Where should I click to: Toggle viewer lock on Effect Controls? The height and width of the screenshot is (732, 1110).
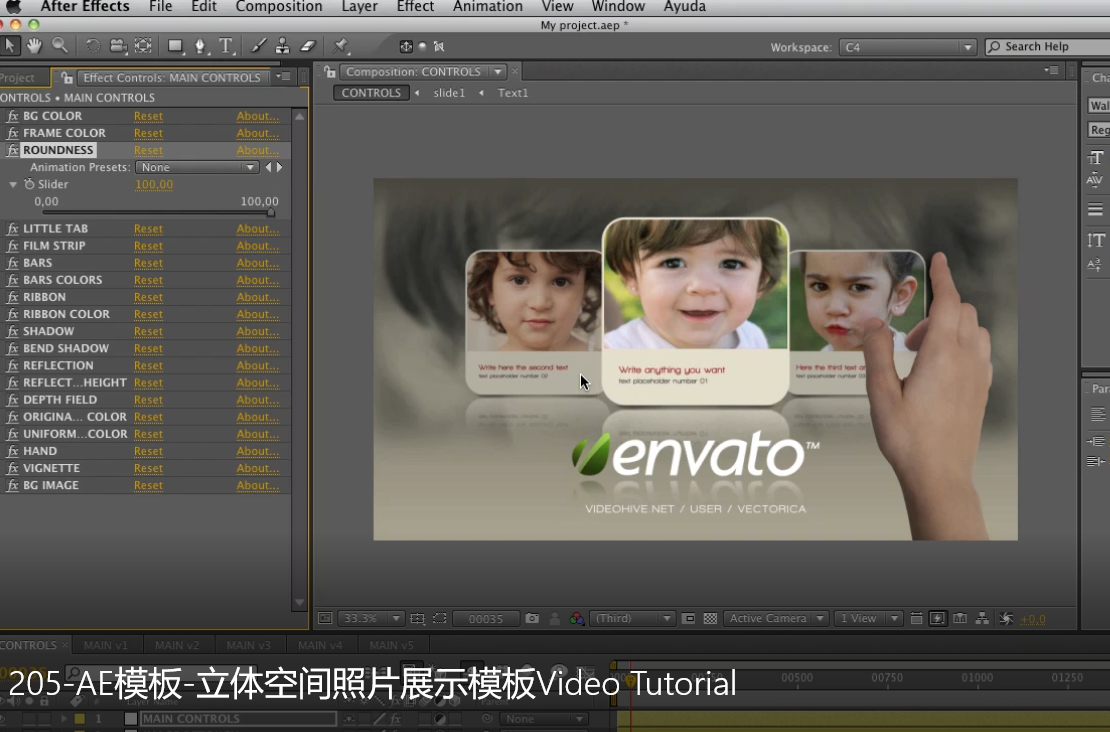coord(67,77)
